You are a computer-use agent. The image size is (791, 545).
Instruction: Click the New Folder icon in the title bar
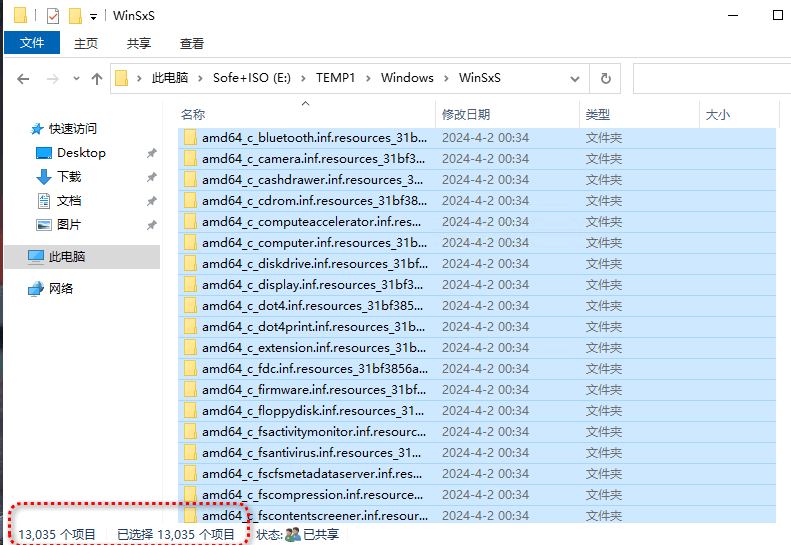tap(75, 16)
